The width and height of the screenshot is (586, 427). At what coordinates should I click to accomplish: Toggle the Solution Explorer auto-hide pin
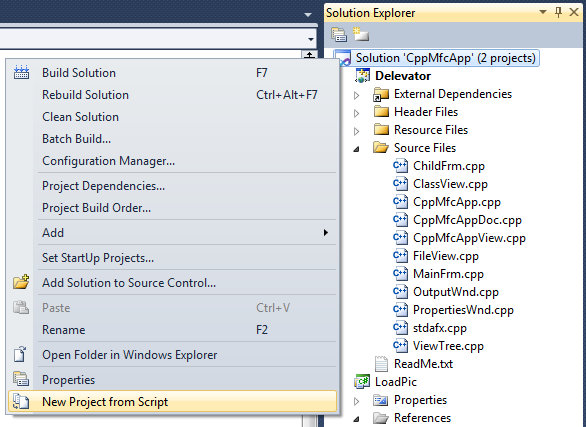tap(558, 13)
